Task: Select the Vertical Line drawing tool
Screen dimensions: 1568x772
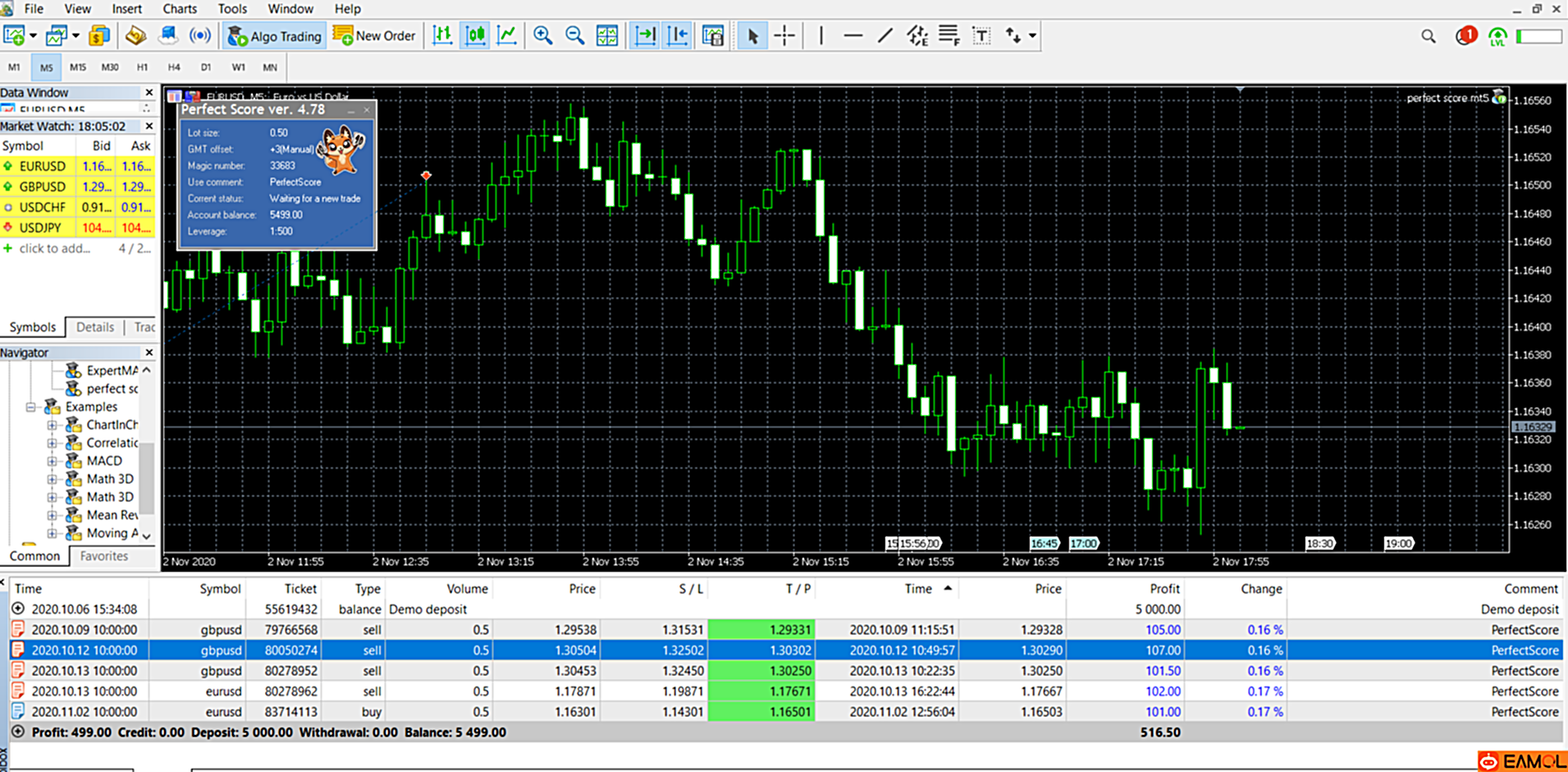Action: [x=821, y=35]
